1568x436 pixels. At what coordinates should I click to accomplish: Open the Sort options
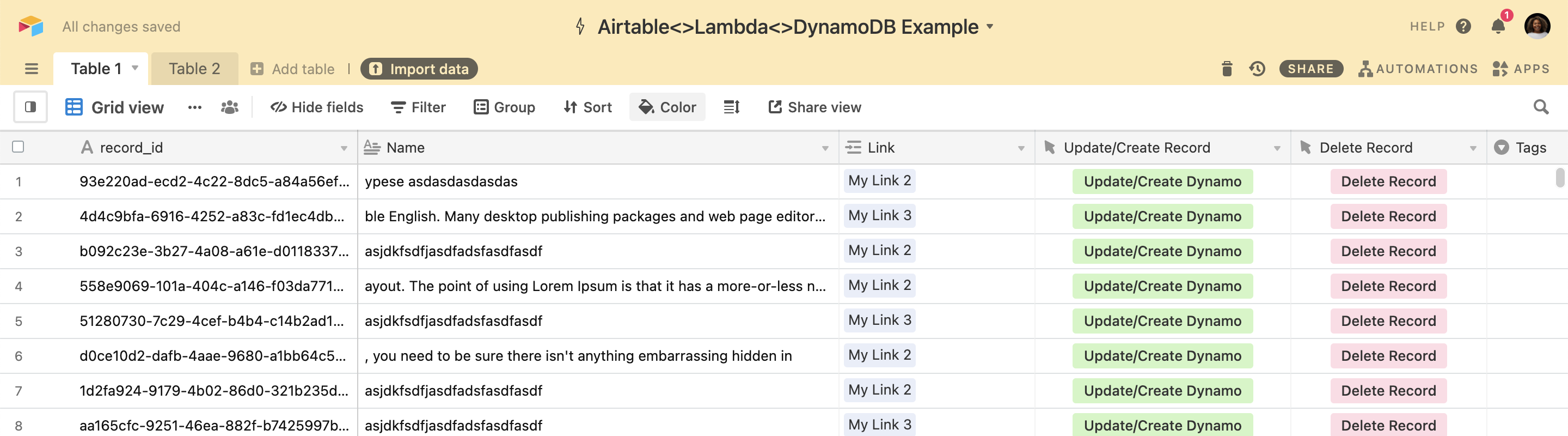[x=587, y=107]
